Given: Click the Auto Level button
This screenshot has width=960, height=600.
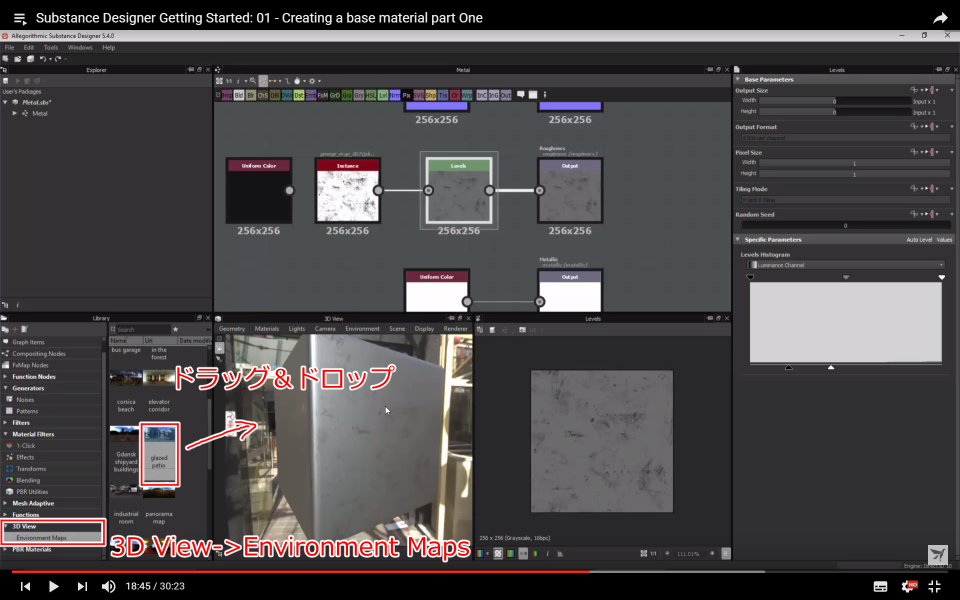Looking at the screenshot, I should (x=919, y=240).
